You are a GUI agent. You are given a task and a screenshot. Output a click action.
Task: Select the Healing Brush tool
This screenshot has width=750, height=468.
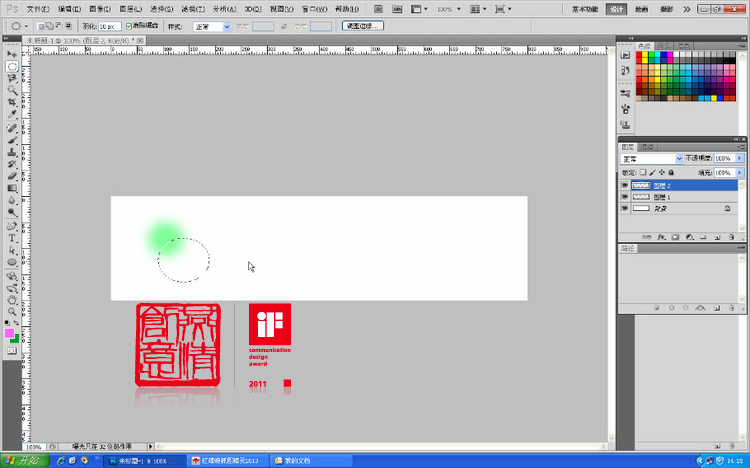(12, 128)
